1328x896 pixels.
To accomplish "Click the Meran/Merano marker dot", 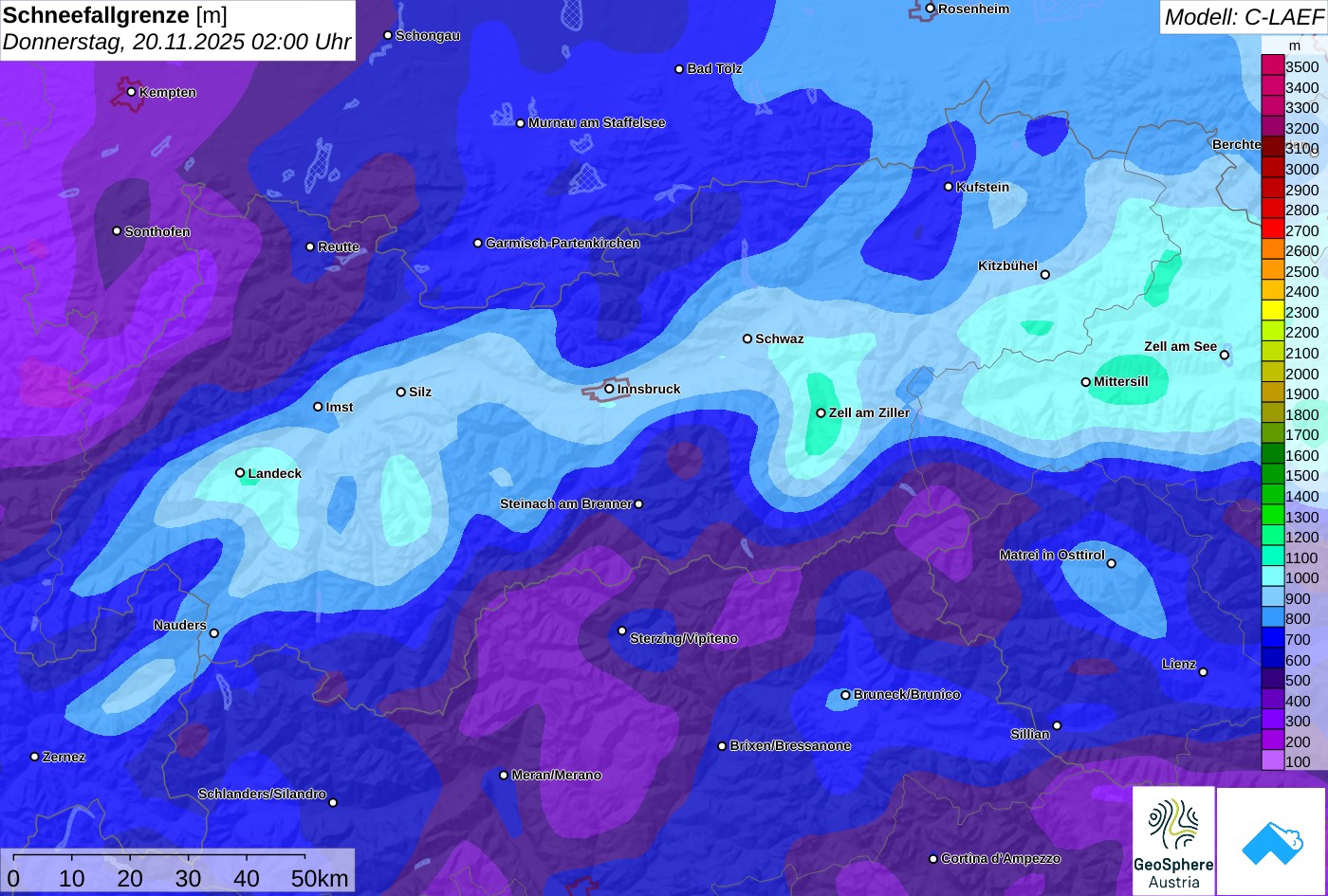I will coord(504,775).
